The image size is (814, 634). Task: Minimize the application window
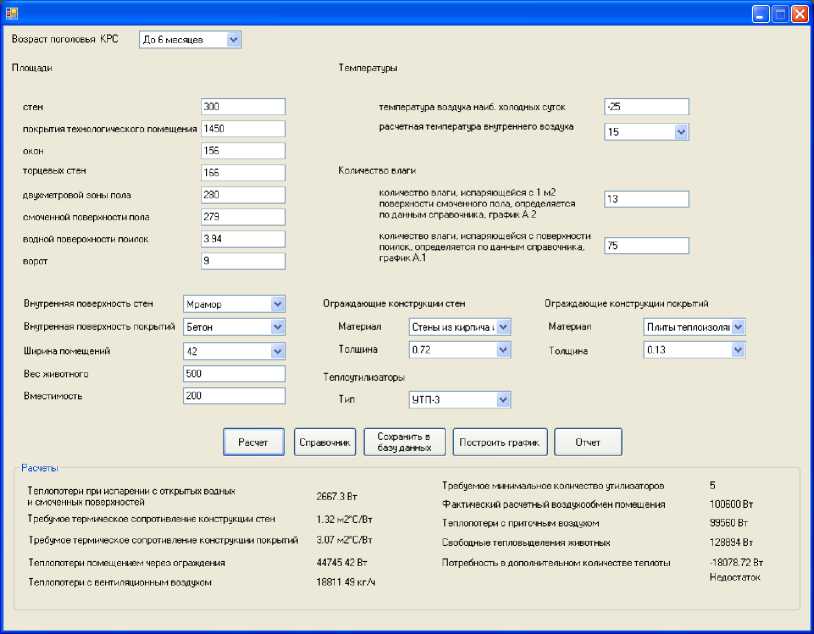761,14
